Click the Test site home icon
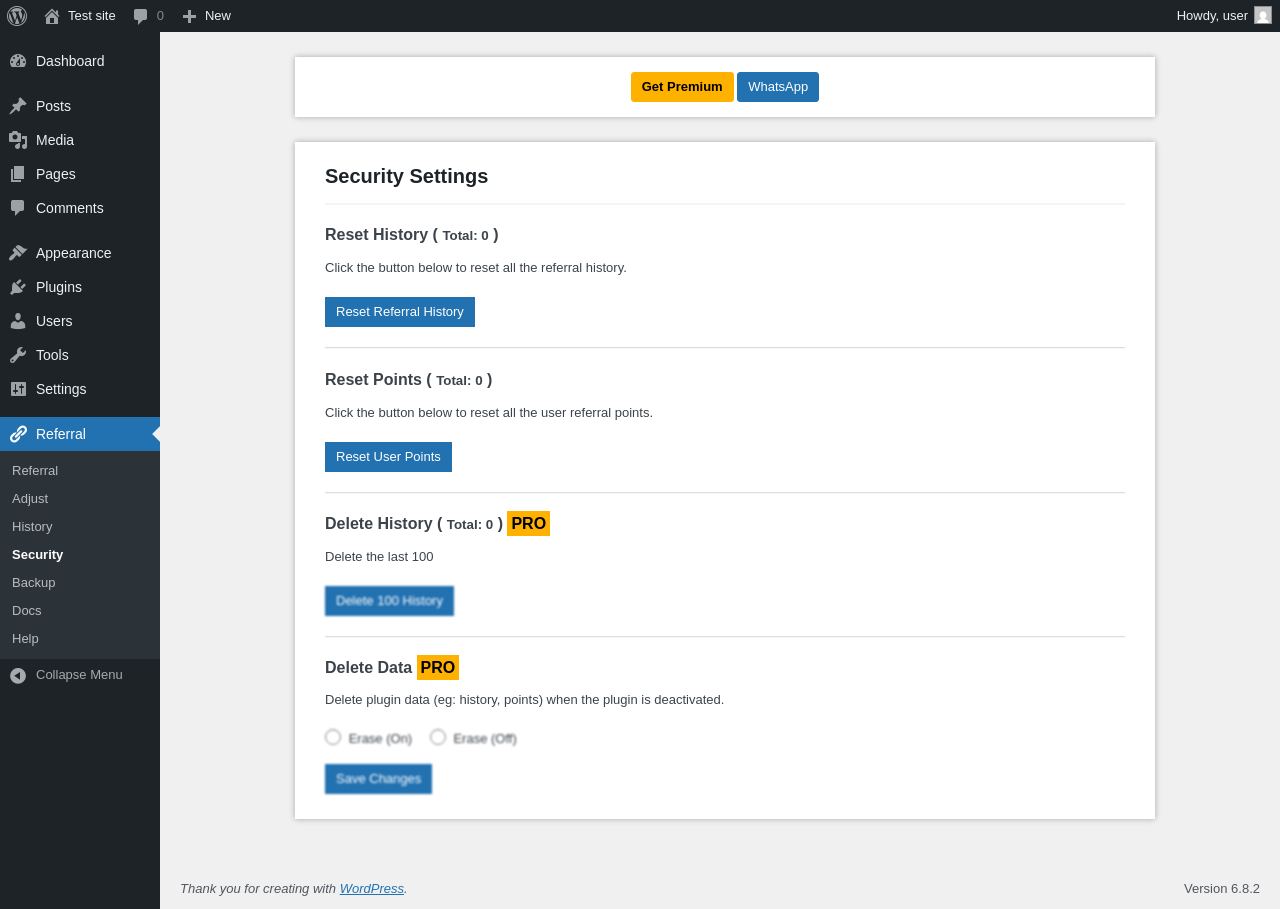1280x909 pixels. (x=52, y=16)
